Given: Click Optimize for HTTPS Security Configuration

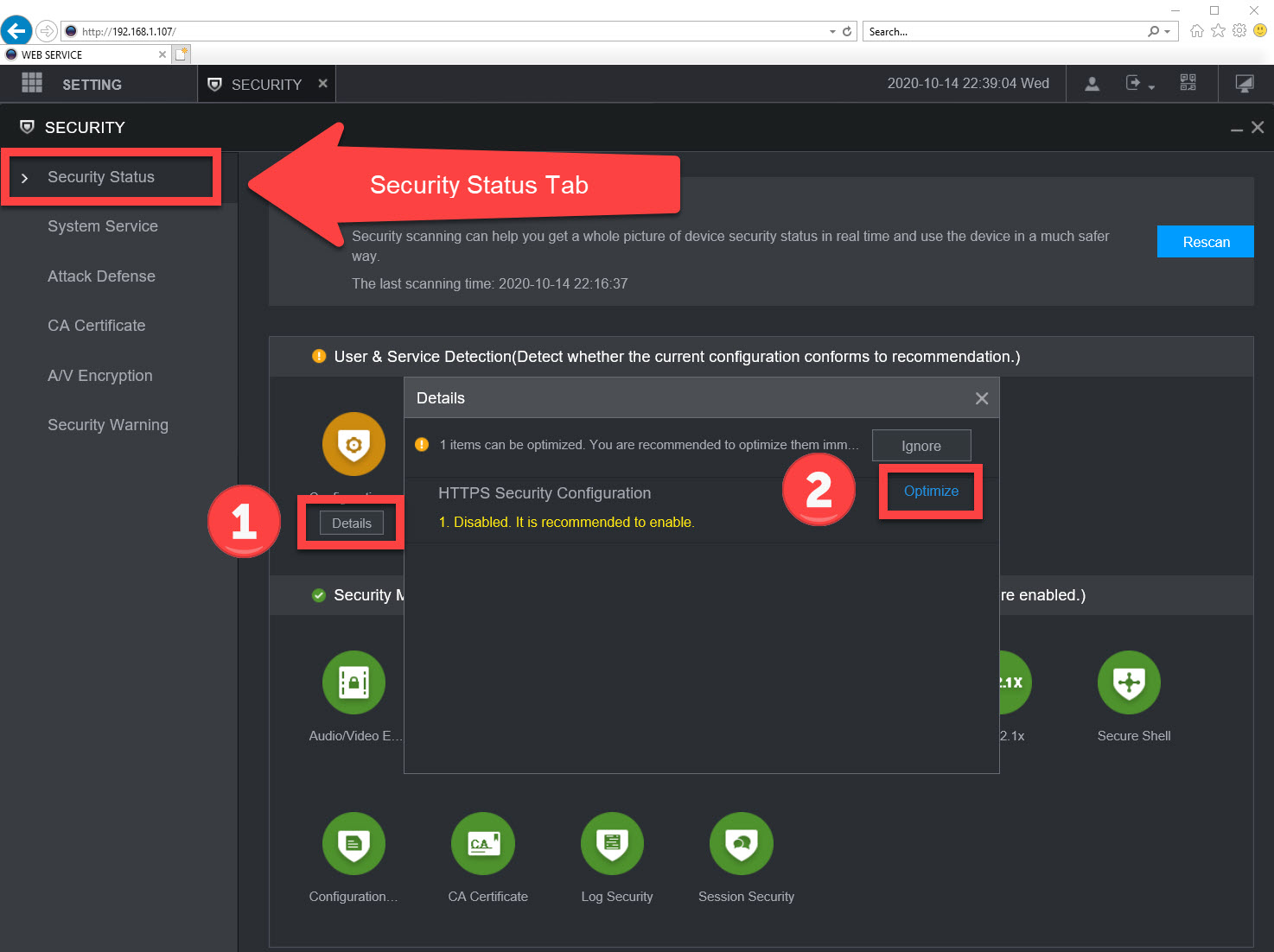Looking at the screenshot, I should coord(931,491).
